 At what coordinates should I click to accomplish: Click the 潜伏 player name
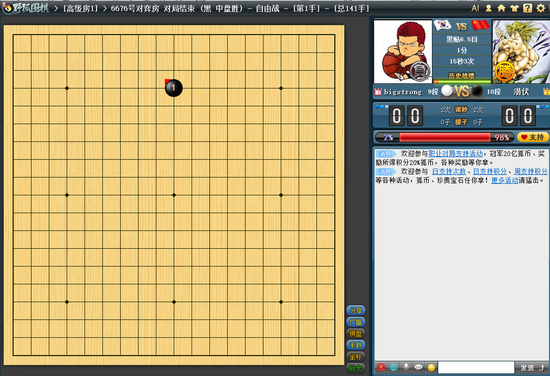pyautogui.click(x=521, y=92)
